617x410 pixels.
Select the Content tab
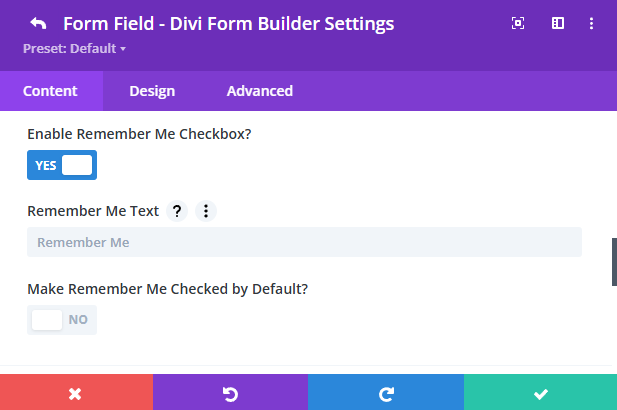pos(50,91)
